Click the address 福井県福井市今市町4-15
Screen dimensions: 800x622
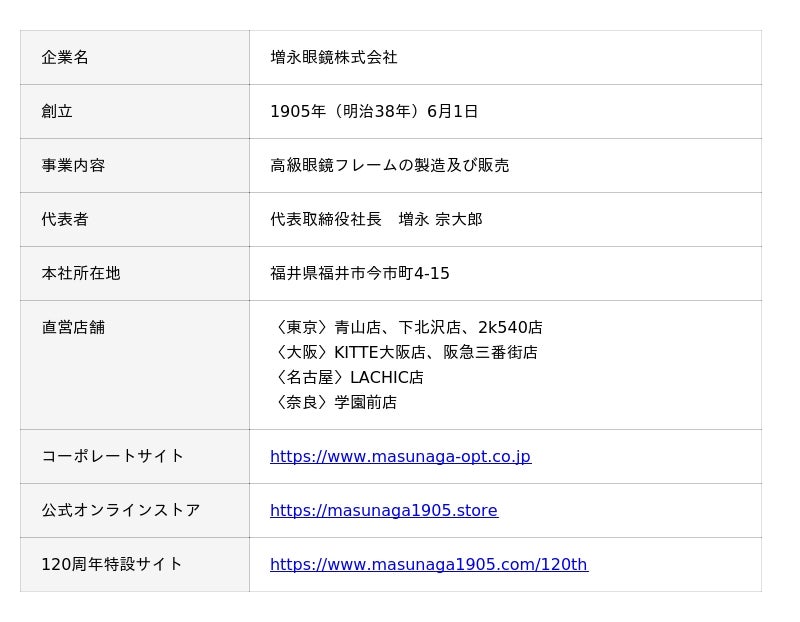[x=360, y=274]
